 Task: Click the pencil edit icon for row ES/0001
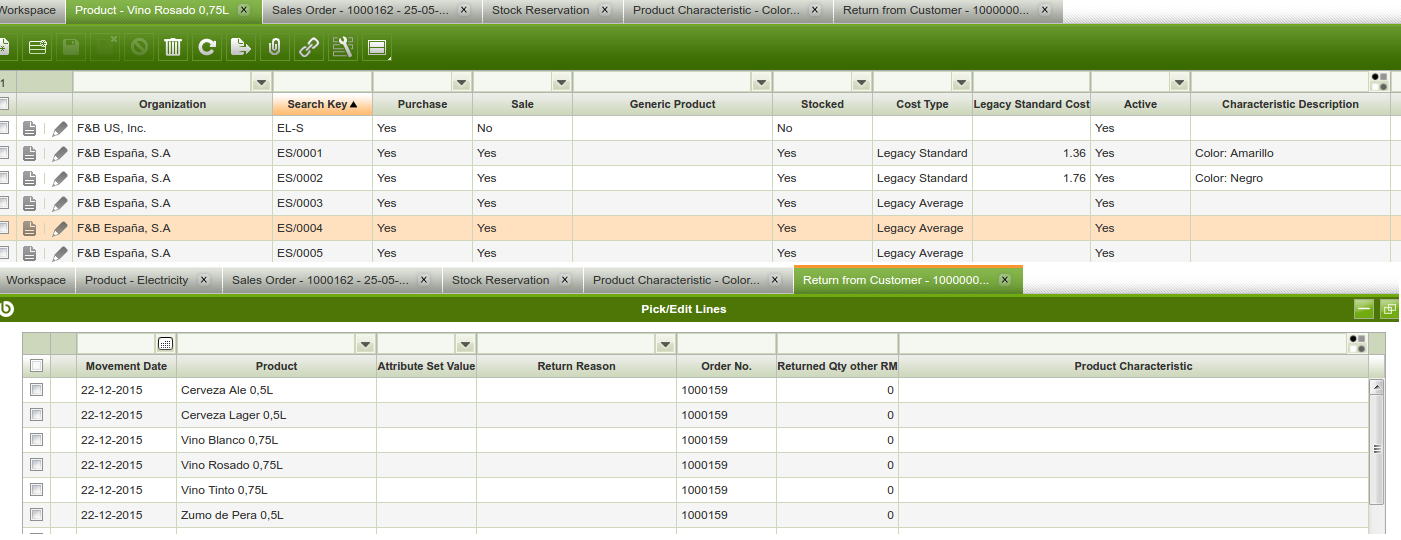coord(60,154)
